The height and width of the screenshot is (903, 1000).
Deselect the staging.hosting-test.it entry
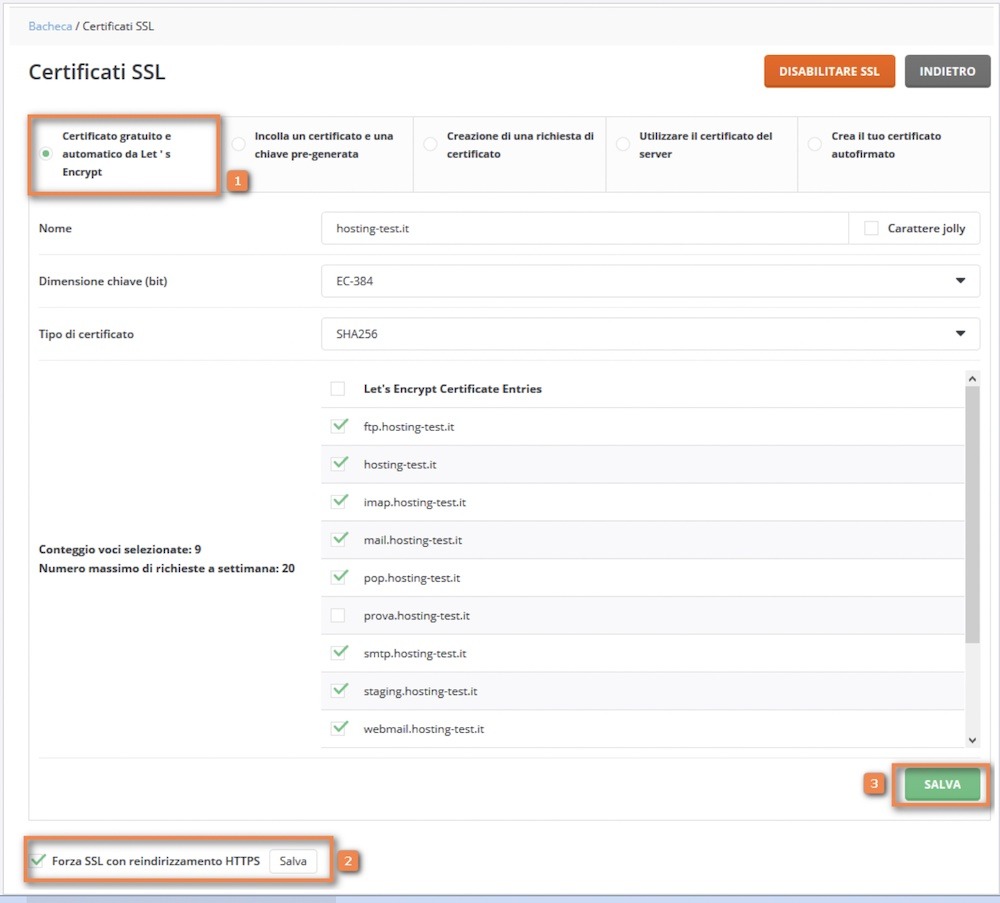coord(339,691)
